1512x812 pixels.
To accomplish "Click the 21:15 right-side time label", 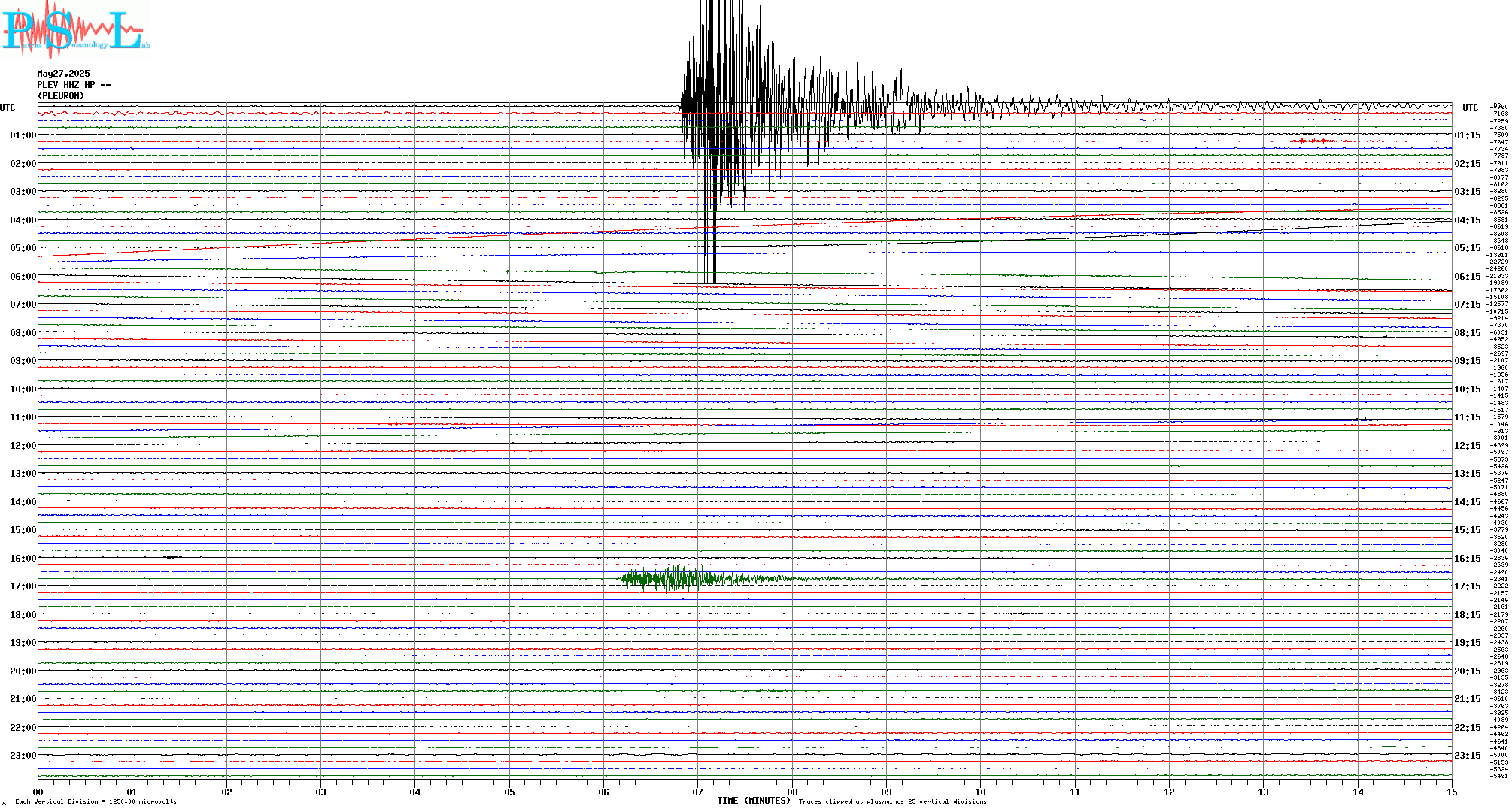I will pyautogui.click(x=1467, y=699).
